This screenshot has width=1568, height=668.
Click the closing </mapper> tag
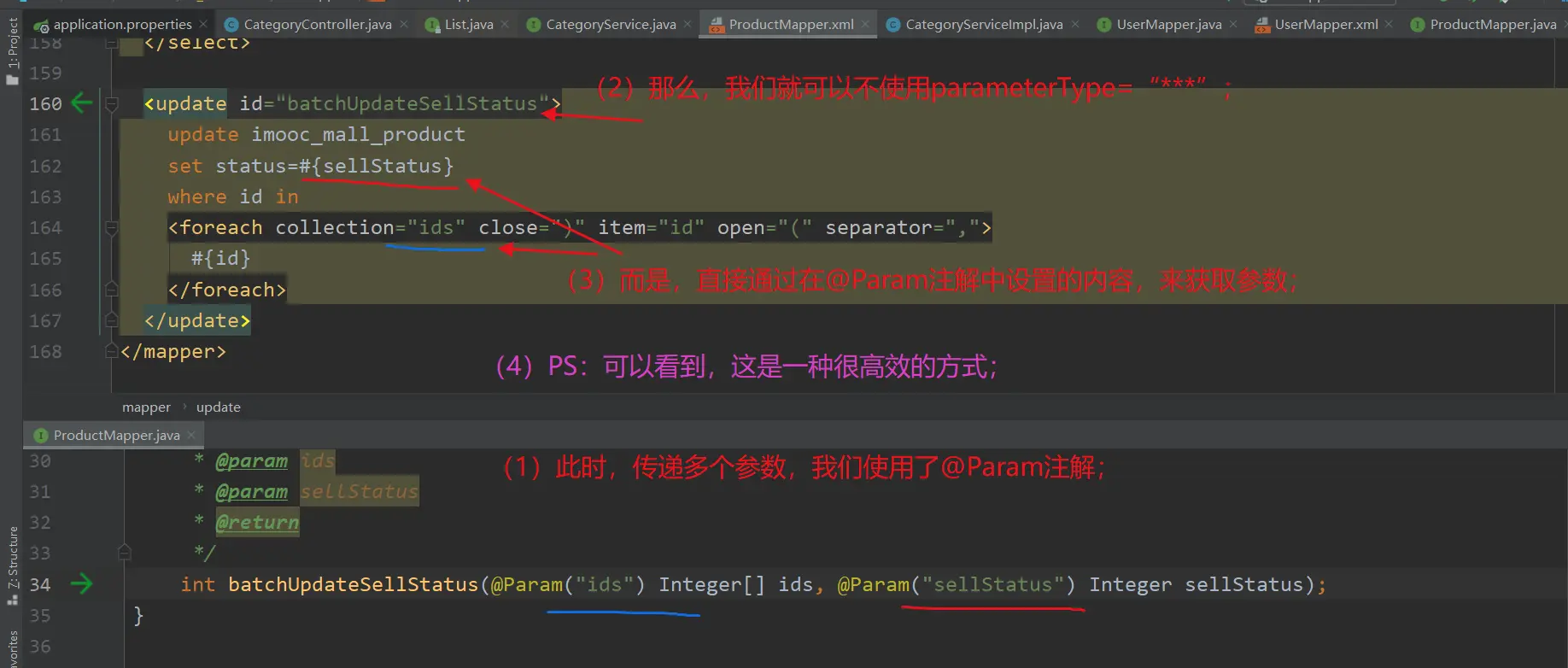click(x=173, y=351)
